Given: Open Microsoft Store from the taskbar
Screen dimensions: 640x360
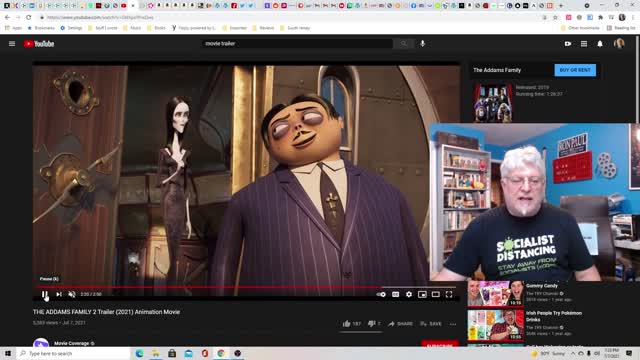Looking at the screenshot, I should click(172, 353).
